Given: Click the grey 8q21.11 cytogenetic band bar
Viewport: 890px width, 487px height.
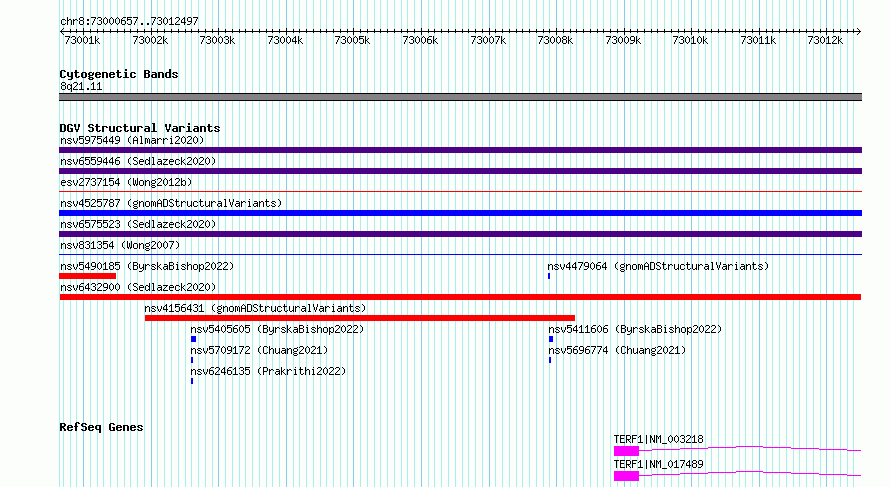Looking at the screenshot, I should 460,97.
